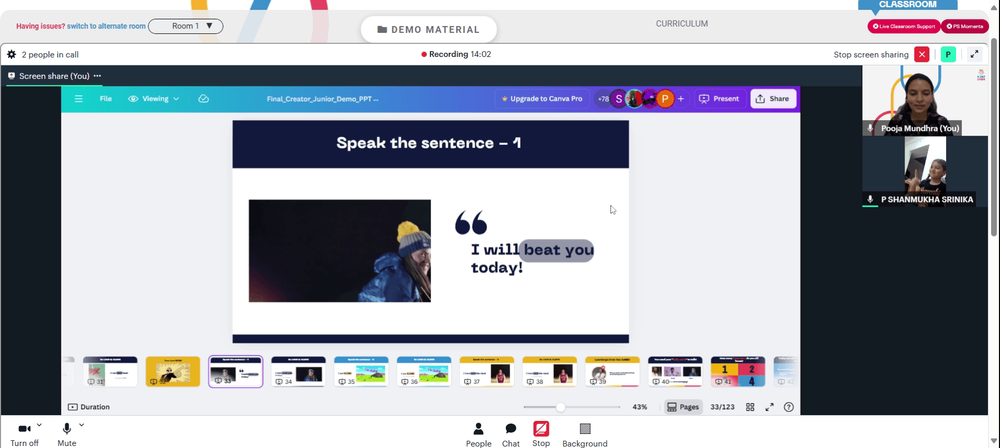Click the 43% zoom level value
This screenshot has height=448, width=1000.
point(640,407)
